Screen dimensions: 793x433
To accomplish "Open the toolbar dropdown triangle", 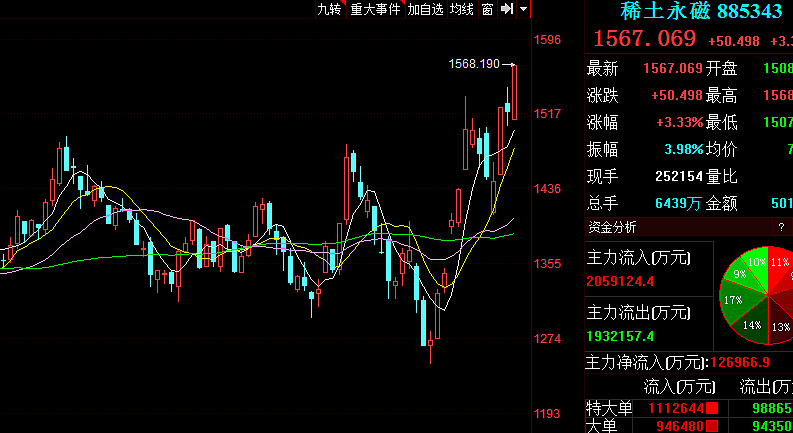I will point(523,9).
